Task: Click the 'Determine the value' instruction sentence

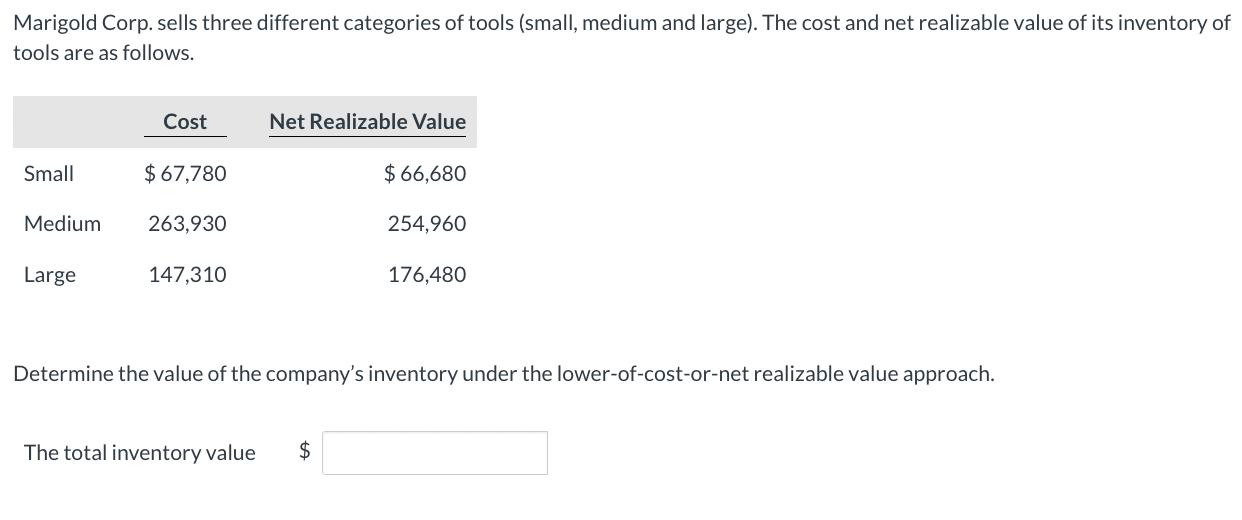Action: coord(504,374)
